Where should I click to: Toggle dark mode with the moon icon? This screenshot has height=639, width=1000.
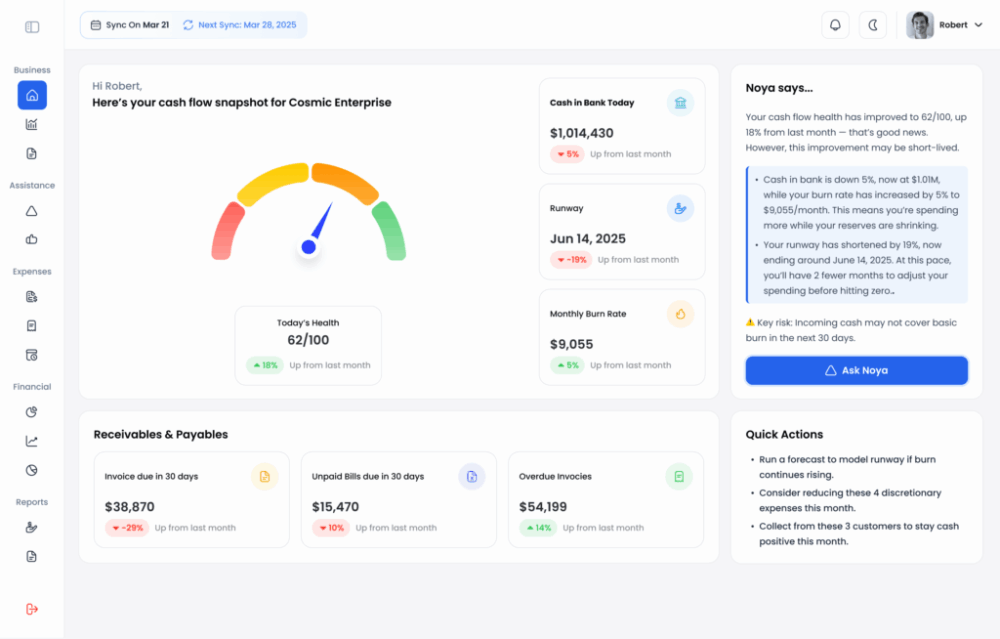(872, 25)
